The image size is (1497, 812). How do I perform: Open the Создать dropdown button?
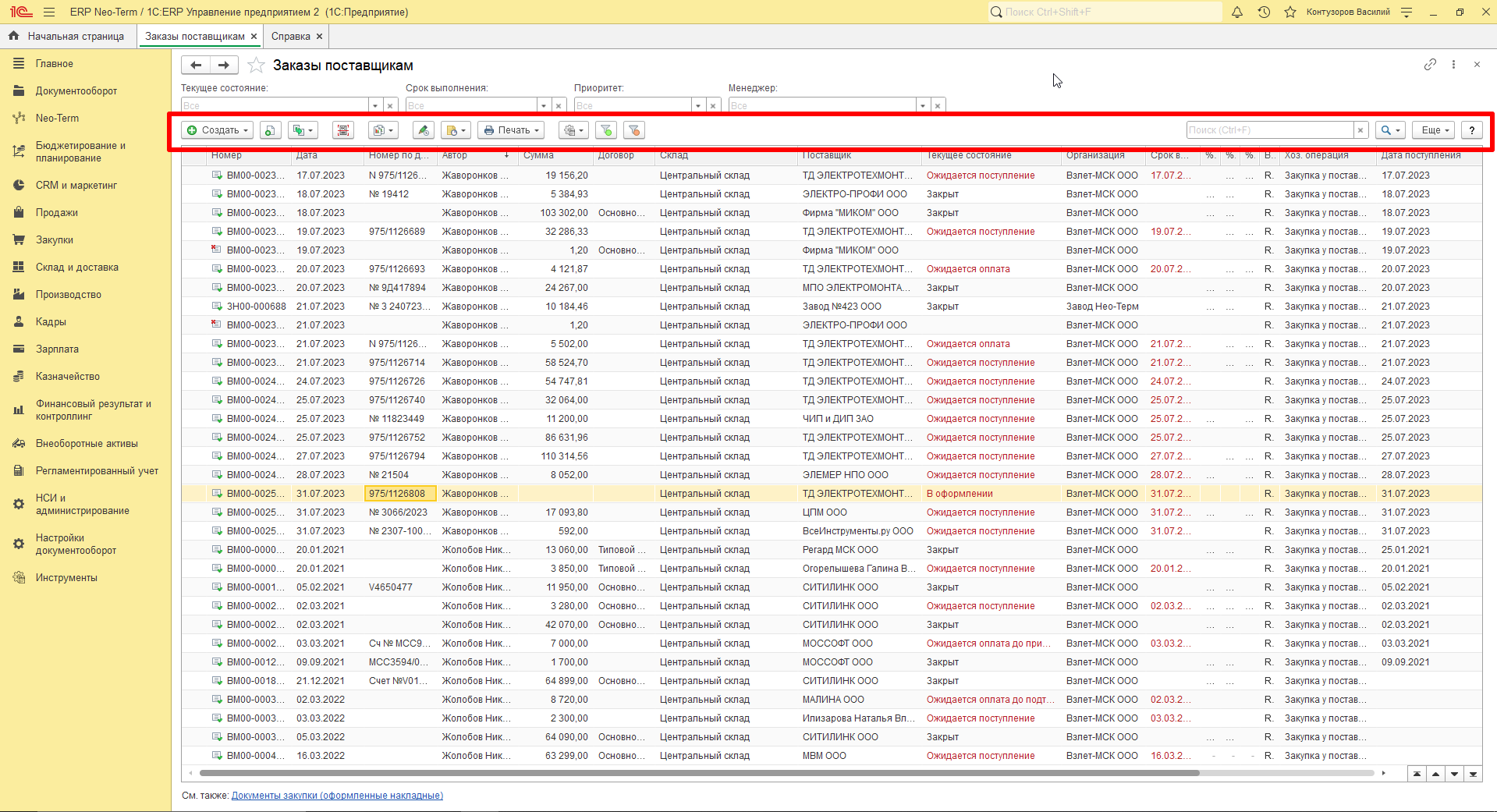tap(218, 130)
